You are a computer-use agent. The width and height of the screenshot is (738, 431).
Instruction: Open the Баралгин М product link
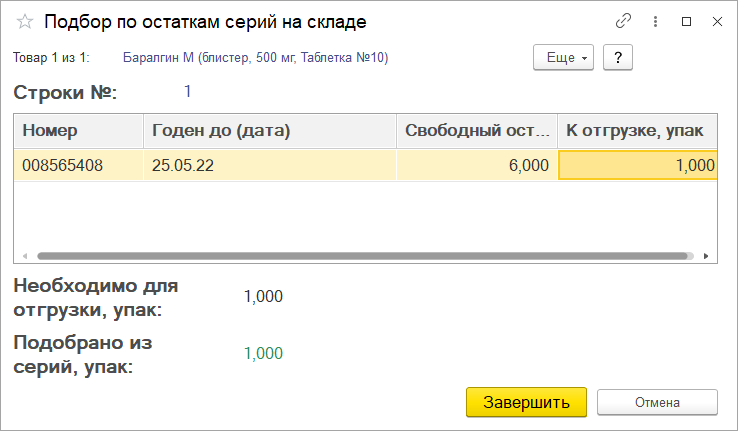pos(256,57)
